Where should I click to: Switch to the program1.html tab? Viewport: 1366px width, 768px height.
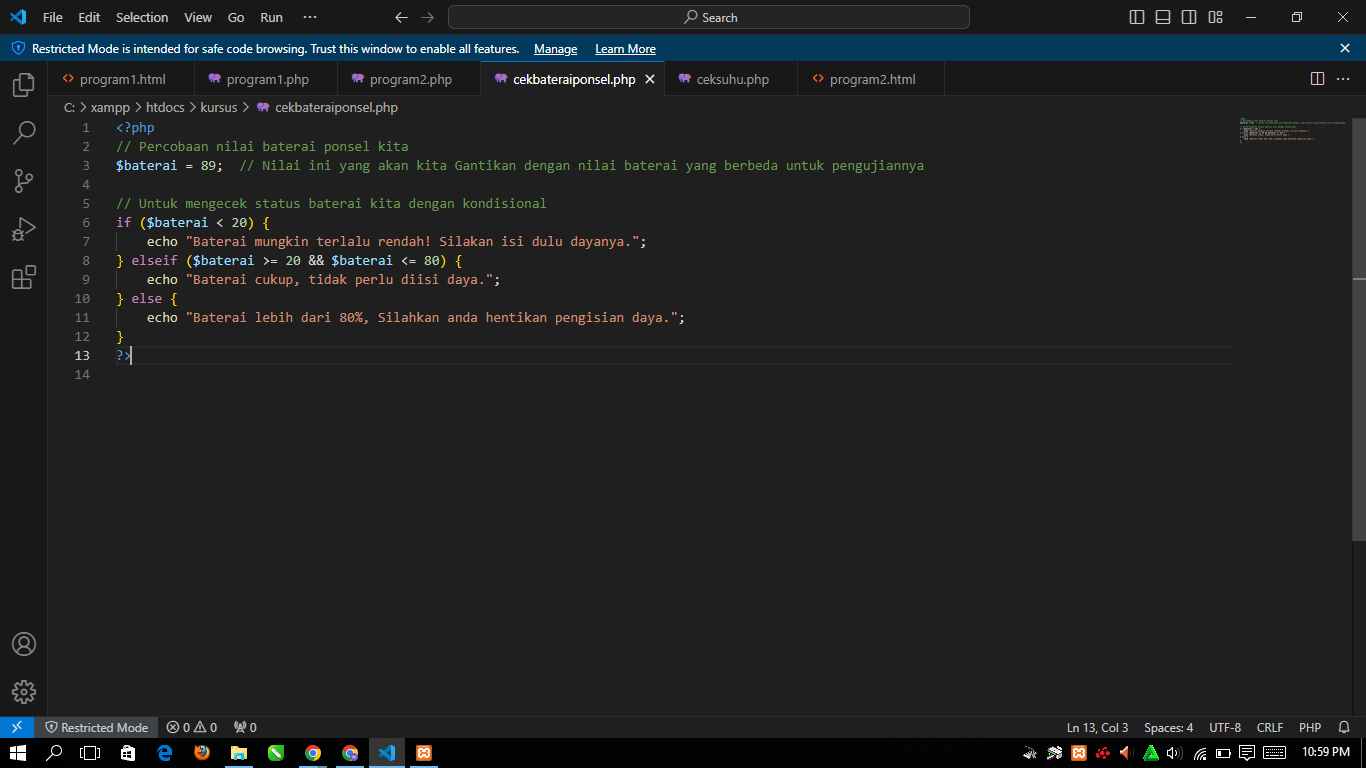click(121, 79)
